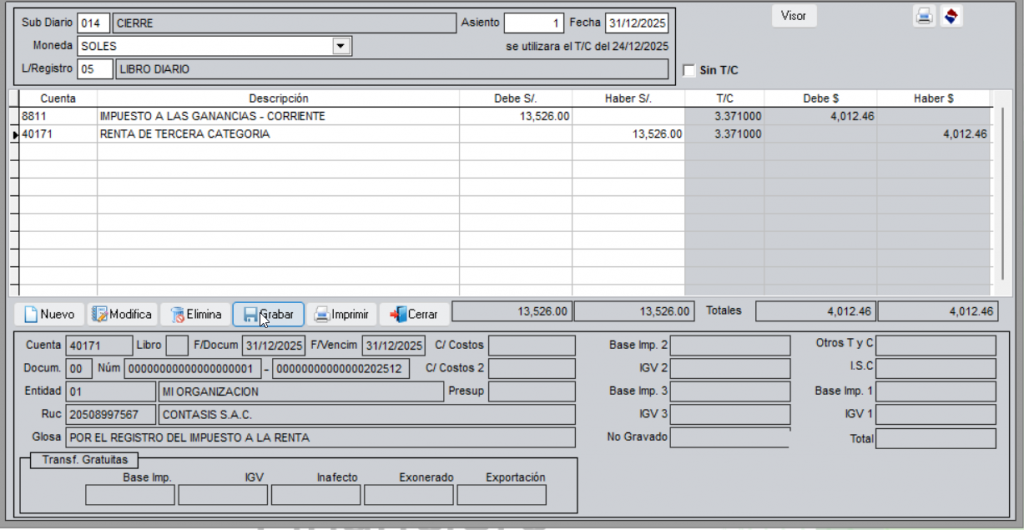Select RENTA DE TERCERA CATEGORIA cell
The image size is (1024, 530).
pyautogui.click(x=278, y=134)
